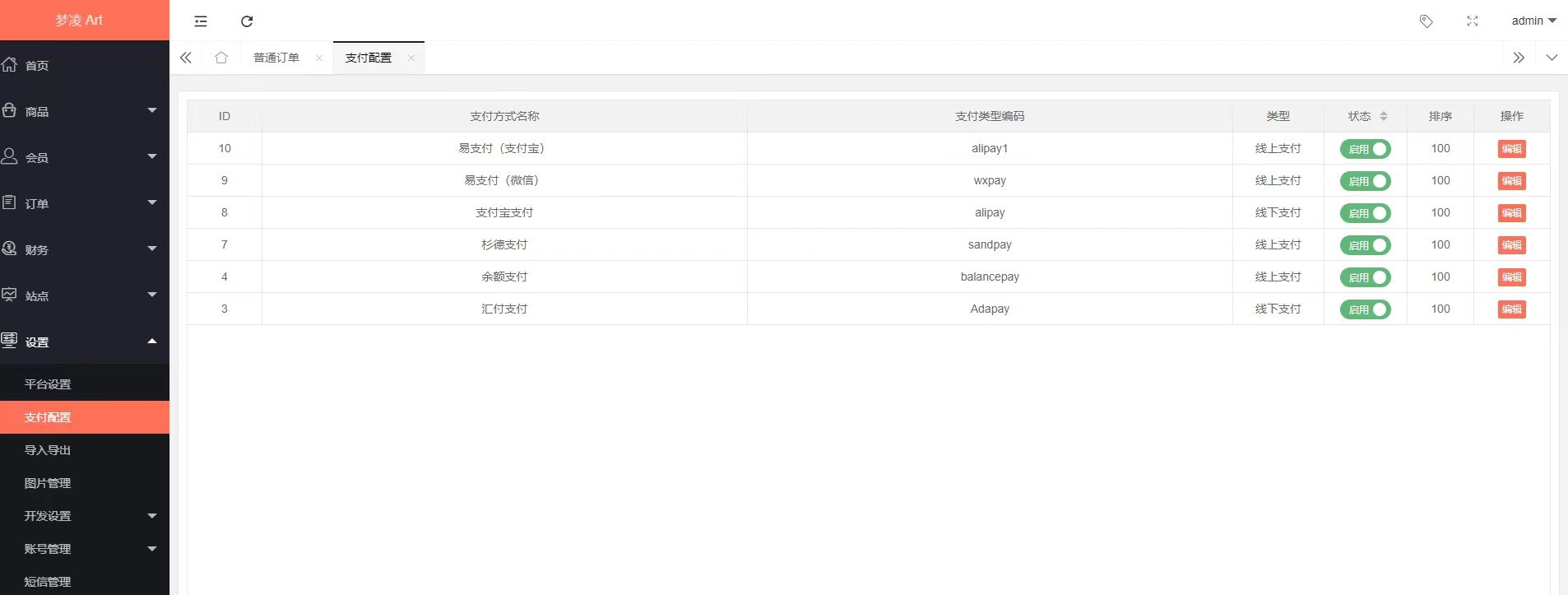Toggle the 启用 switch for alipay1

[x=1365, y=149]
